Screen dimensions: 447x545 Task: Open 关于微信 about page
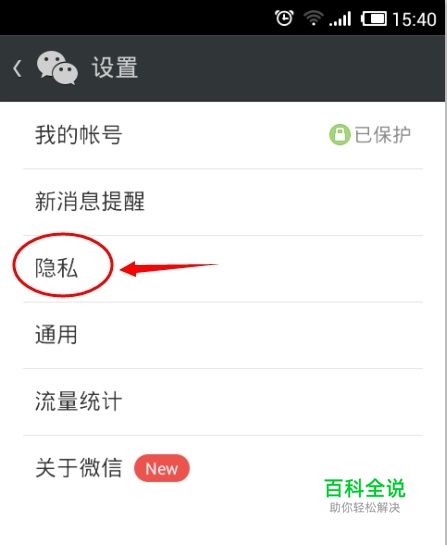(x=223, y=468)
